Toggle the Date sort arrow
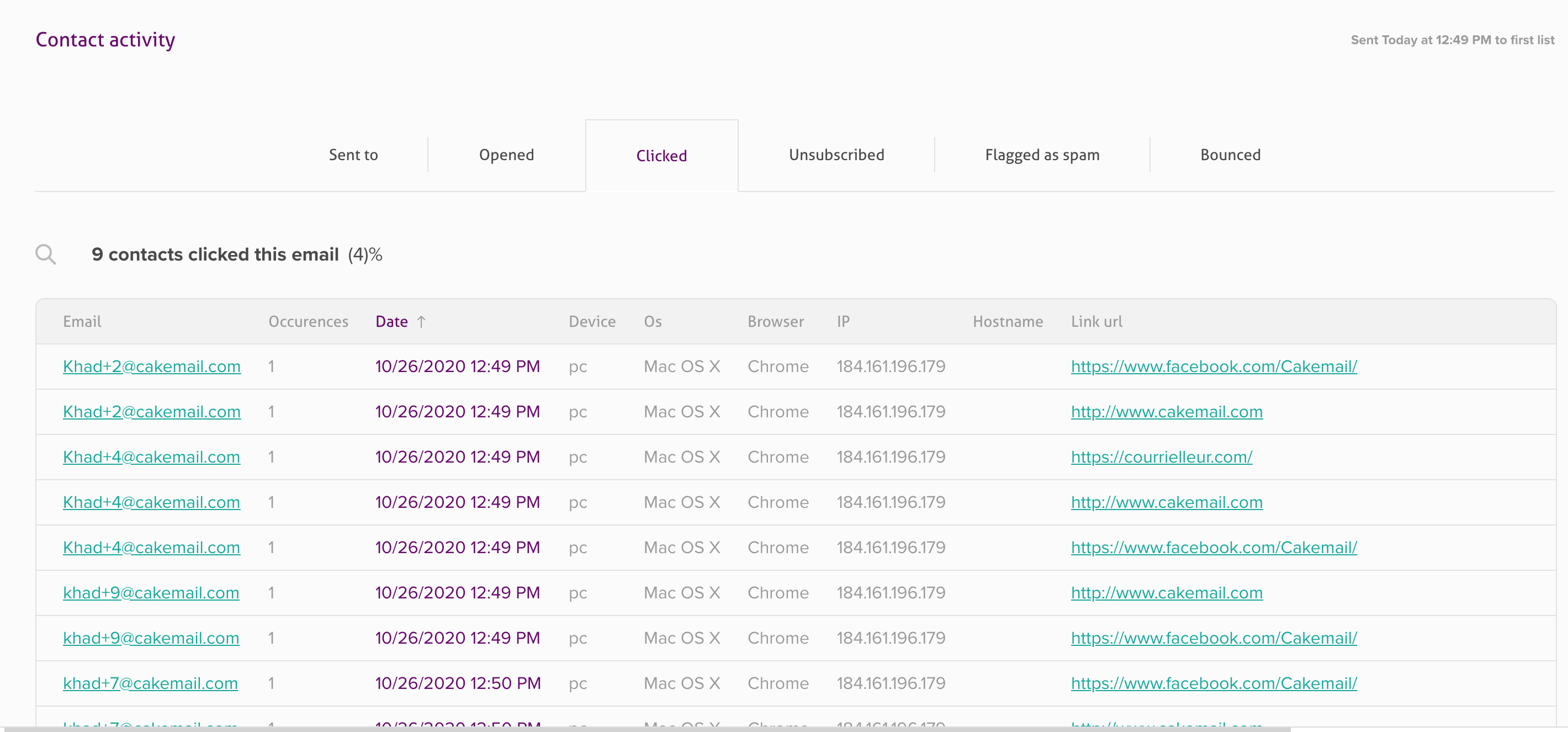1568x732 pixels. (421, 321)
